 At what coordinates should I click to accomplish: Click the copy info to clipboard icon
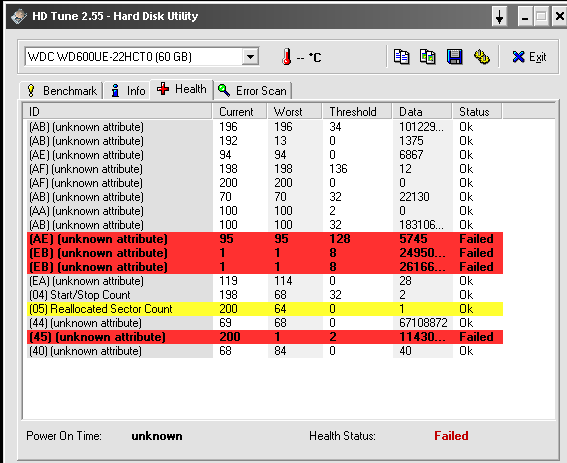(401, 57)
